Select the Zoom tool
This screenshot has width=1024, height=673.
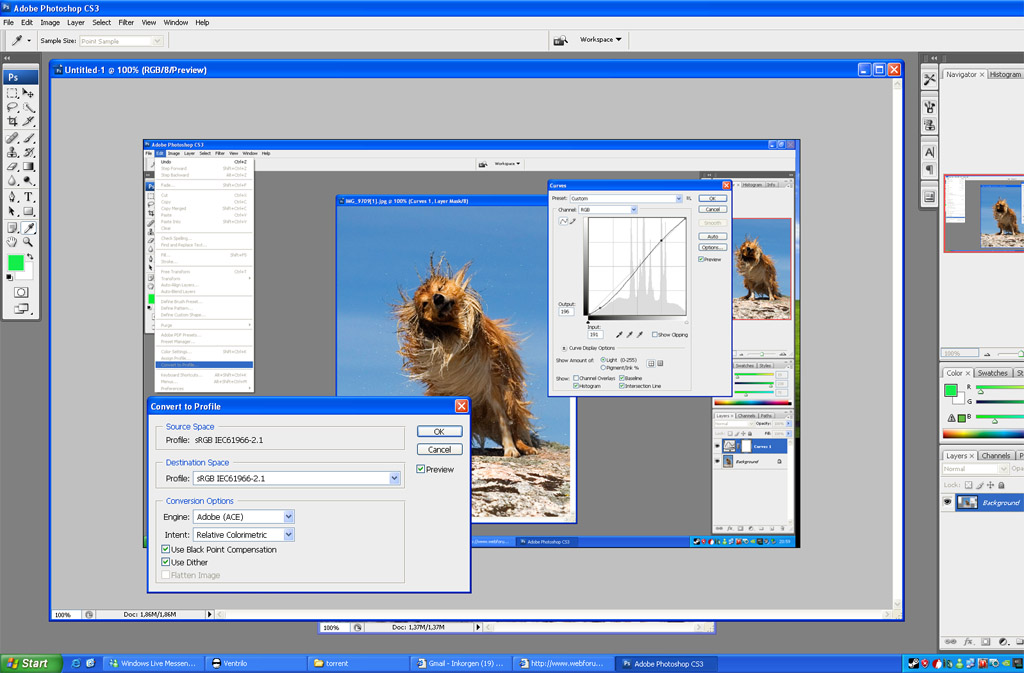(x=28, y=242)
